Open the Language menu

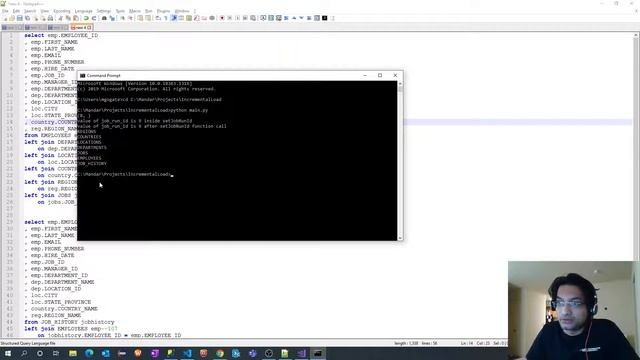coord(84,11)
